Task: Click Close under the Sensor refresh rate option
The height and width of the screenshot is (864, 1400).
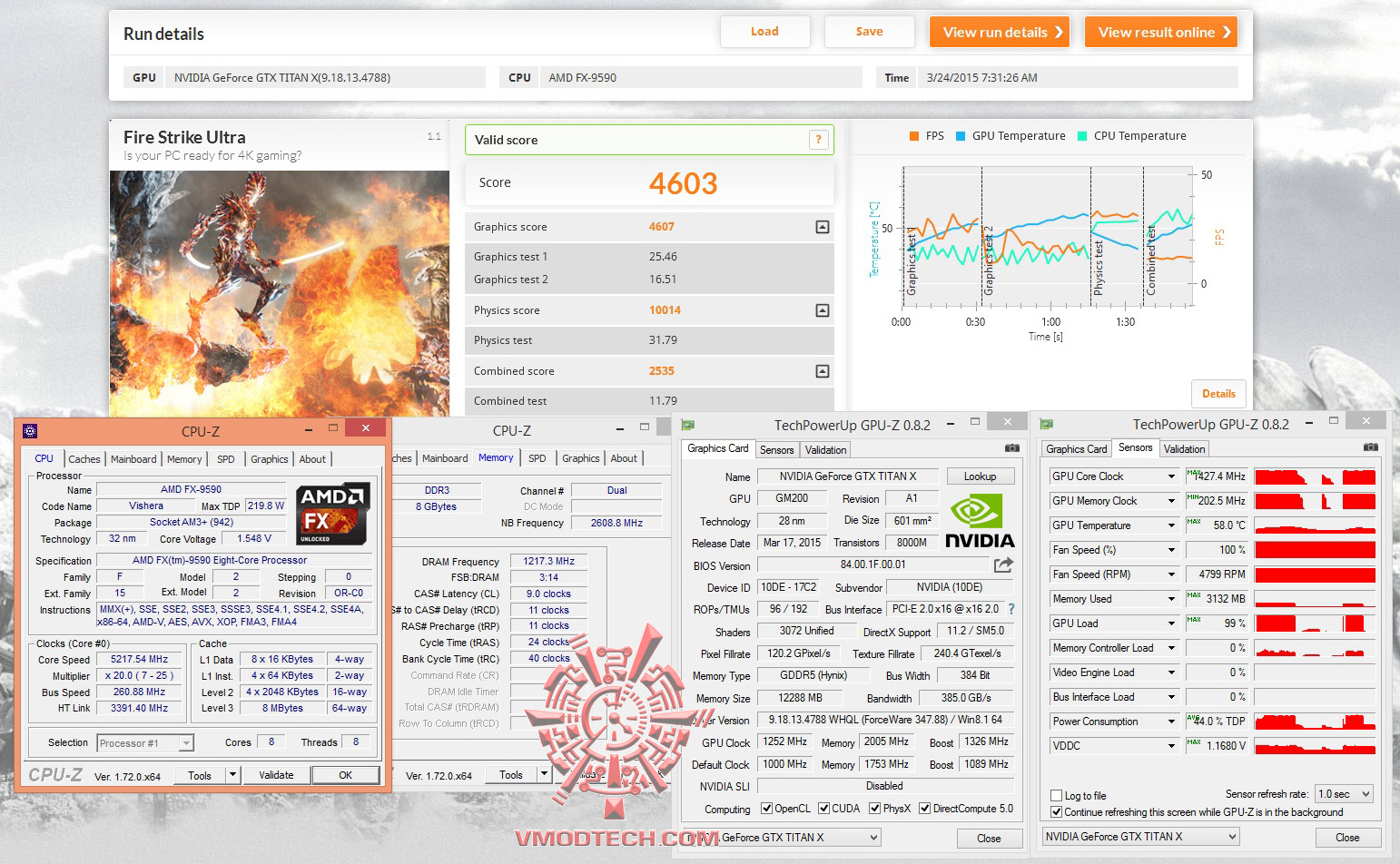Action: pos(1347,838)
